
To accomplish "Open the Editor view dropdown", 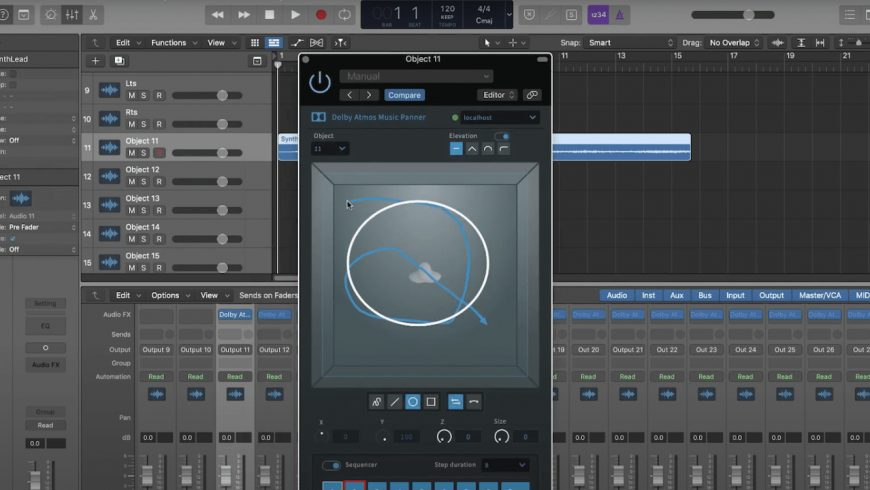I will point(497,95).
